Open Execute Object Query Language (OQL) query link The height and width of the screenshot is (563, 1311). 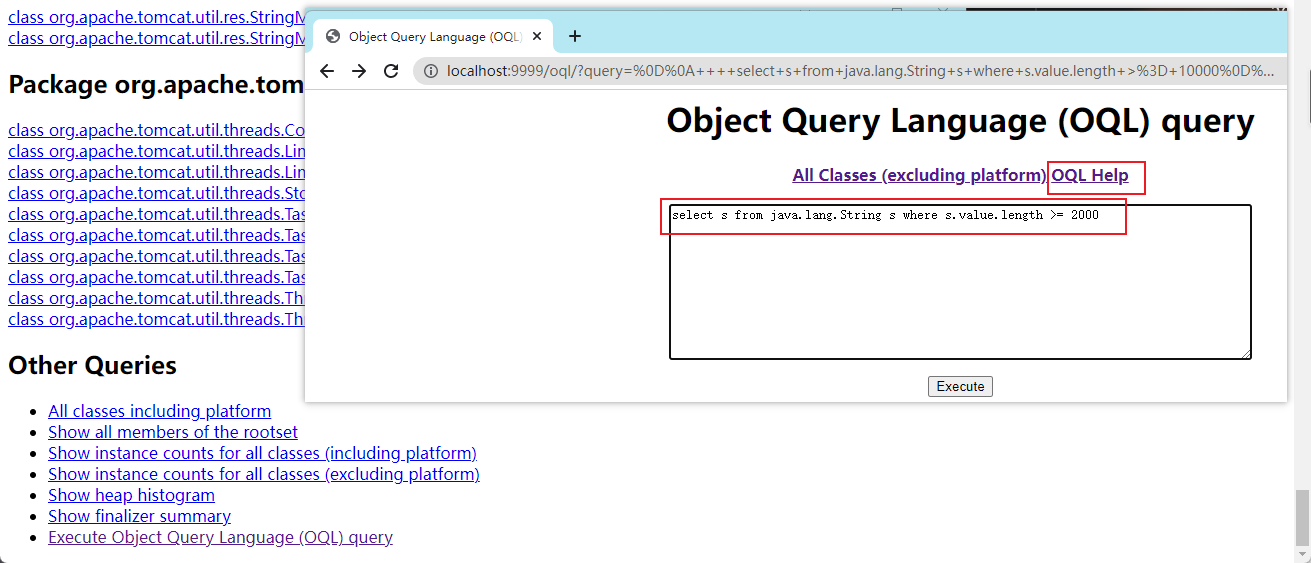point(220,537)
